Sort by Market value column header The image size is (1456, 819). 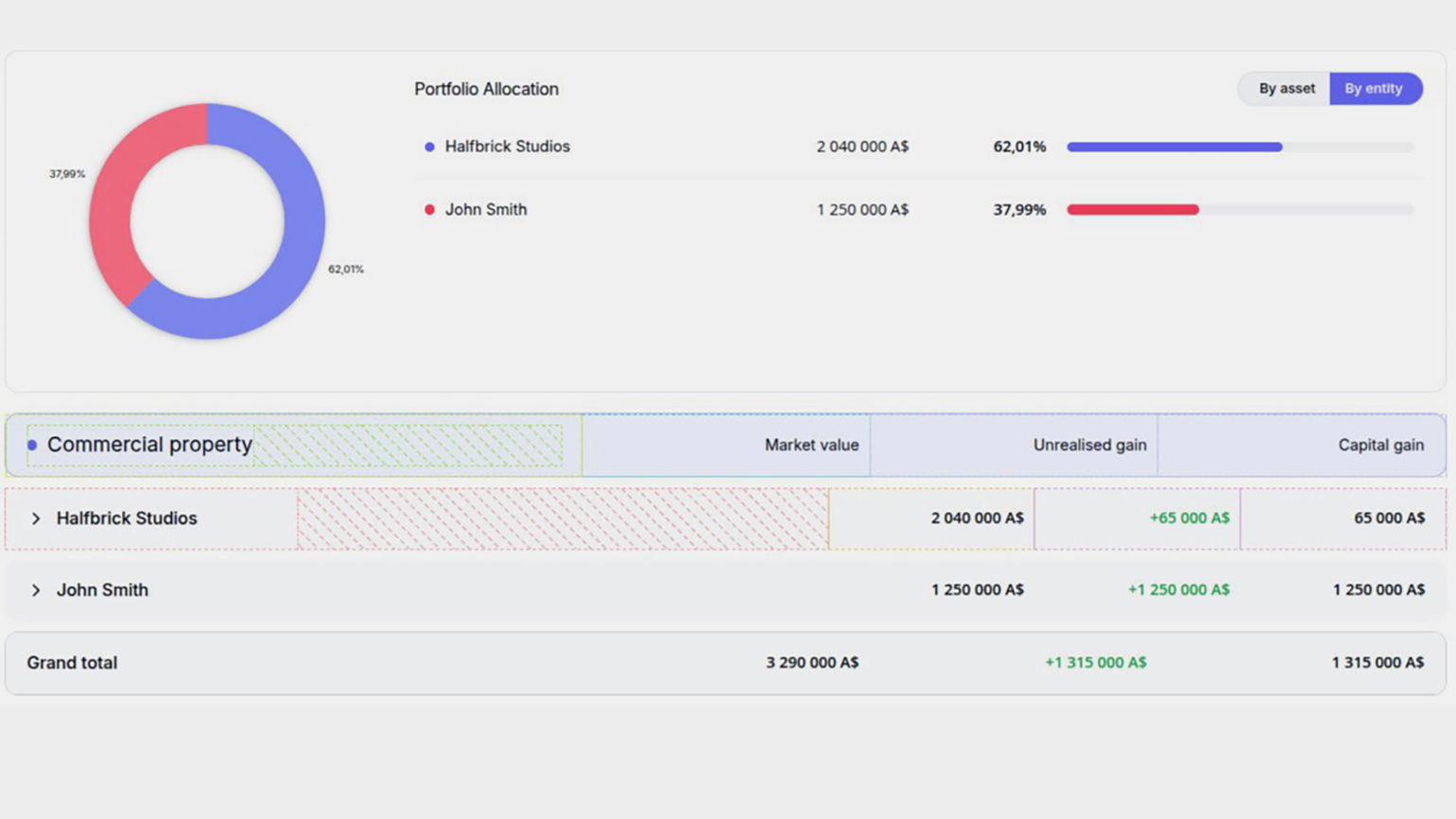[811, 444]
